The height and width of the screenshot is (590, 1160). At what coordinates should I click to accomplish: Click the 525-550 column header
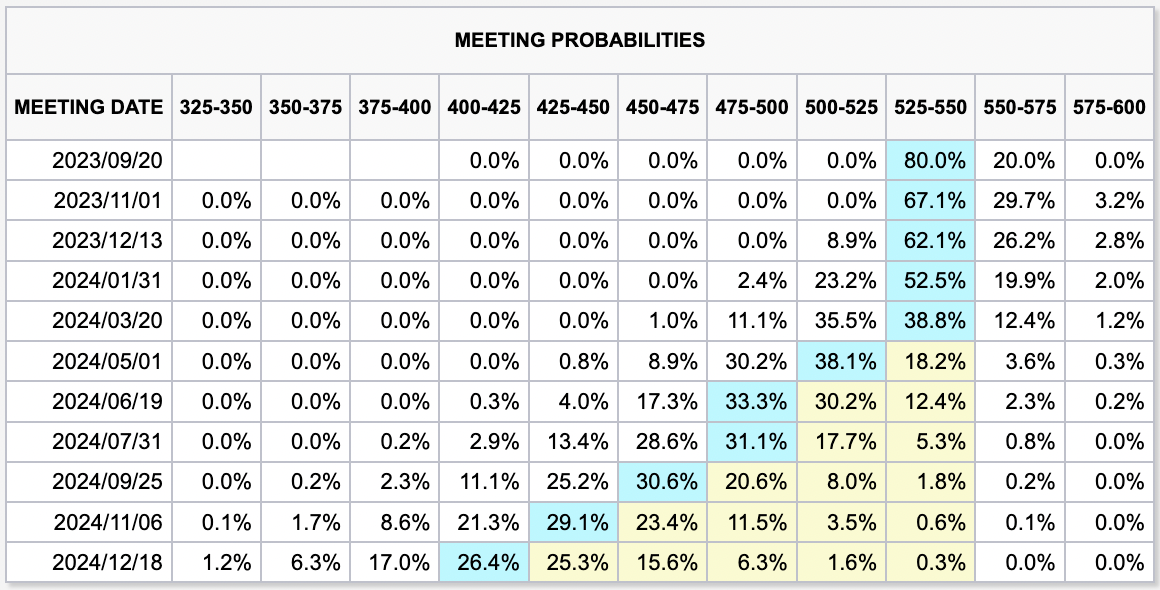pyautogui.click(x=931, y=106)
